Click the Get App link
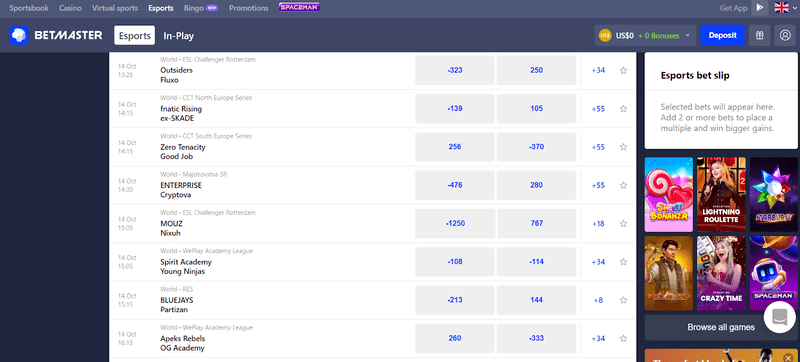Image resolution: width=800 pixels, height=362 pixels. click(x=734, y=8)
